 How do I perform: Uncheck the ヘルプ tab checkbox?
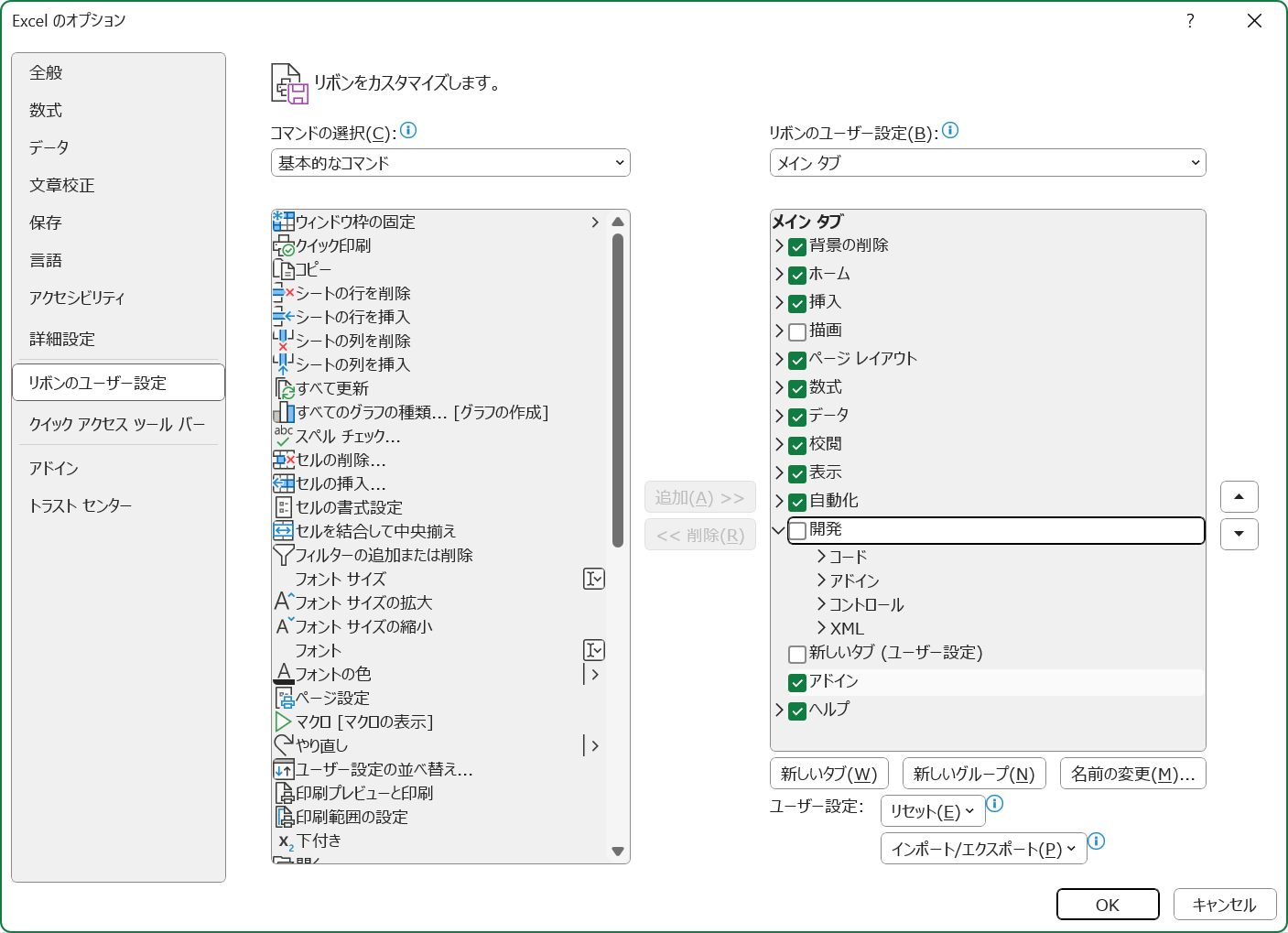coord(797,711)
